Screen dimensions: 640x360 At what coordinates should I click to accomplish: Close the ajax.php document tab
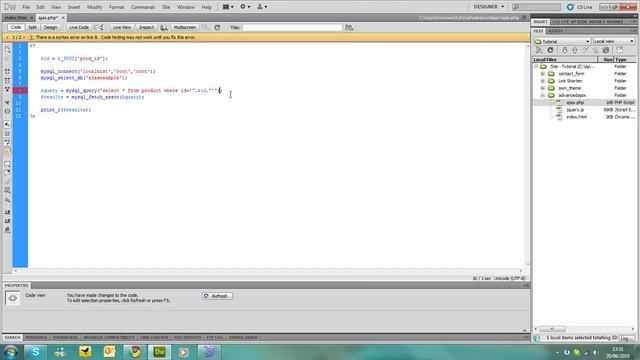point(63,18)
